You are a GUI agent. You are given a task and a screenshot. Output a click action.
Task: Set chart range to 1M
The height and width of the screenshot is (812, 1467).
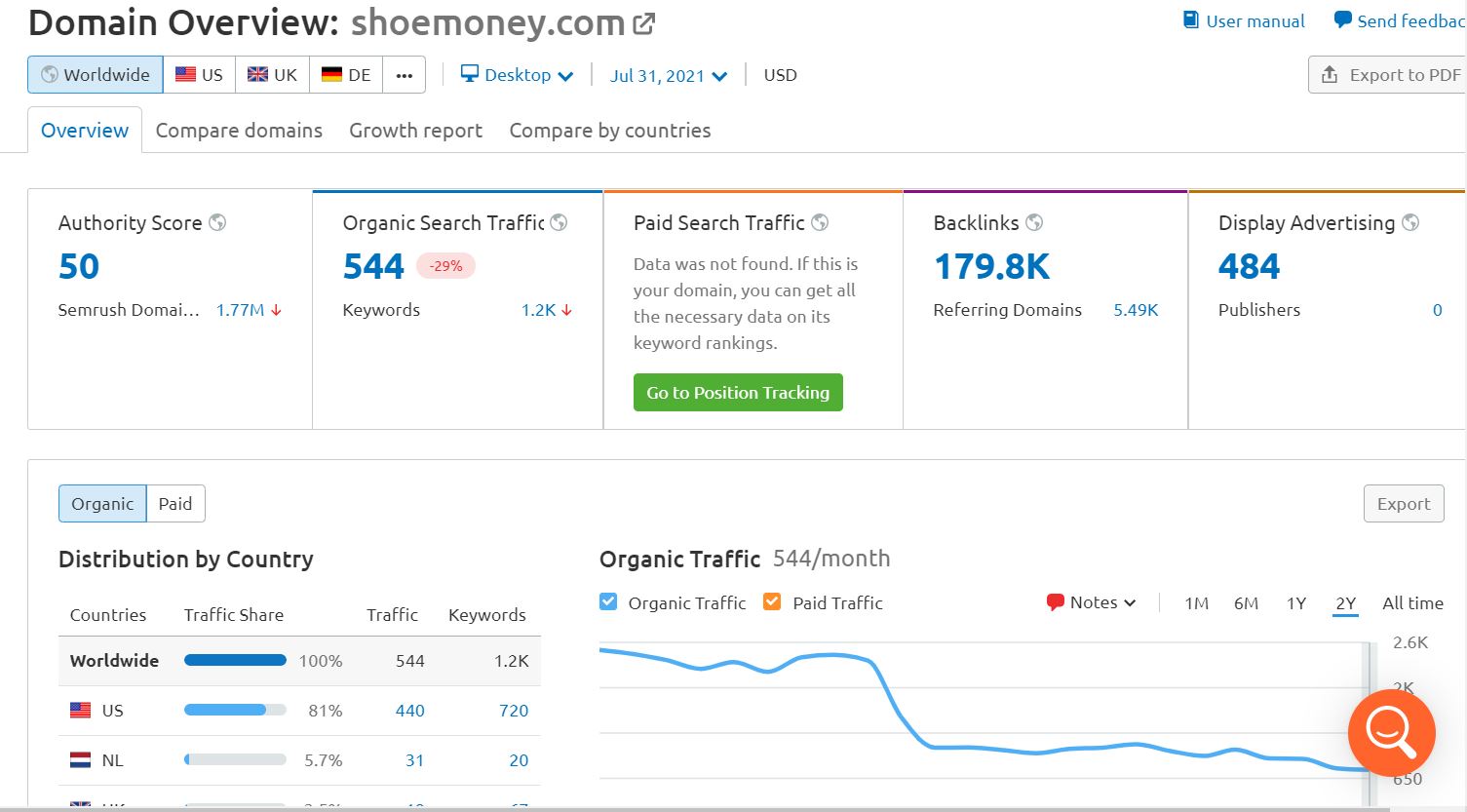1197,603
